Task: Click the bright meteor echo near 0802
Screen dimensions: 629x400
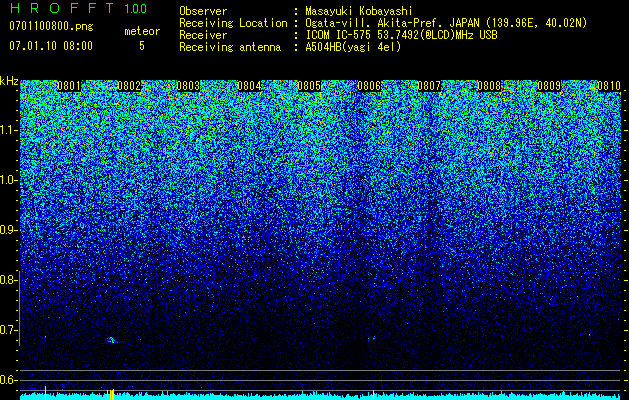Action: coord(112,340)
